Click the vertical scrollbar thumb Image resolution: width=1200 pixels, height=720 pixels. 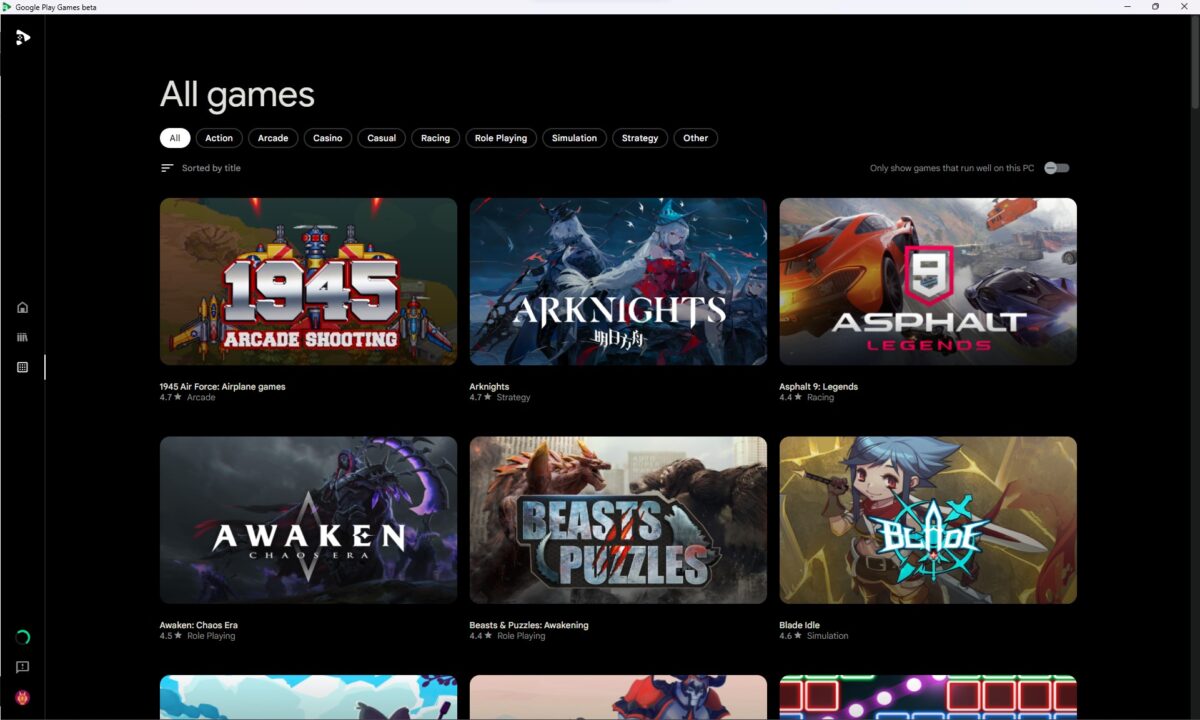[1195, 62]
